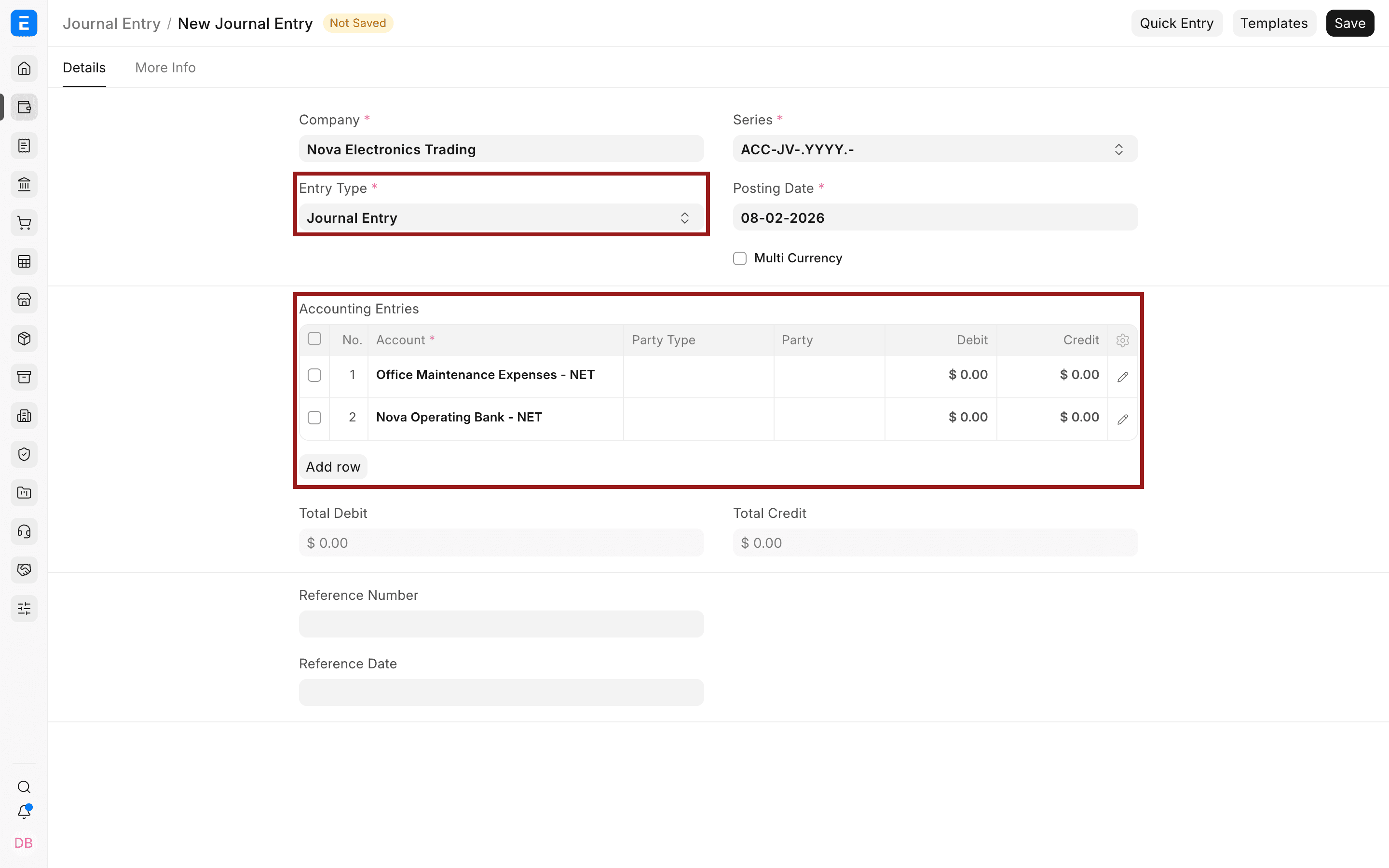Tick the select-all checkbox in the table header
The width and height of the screenshot is (1389, 868).
click(314, 339)
